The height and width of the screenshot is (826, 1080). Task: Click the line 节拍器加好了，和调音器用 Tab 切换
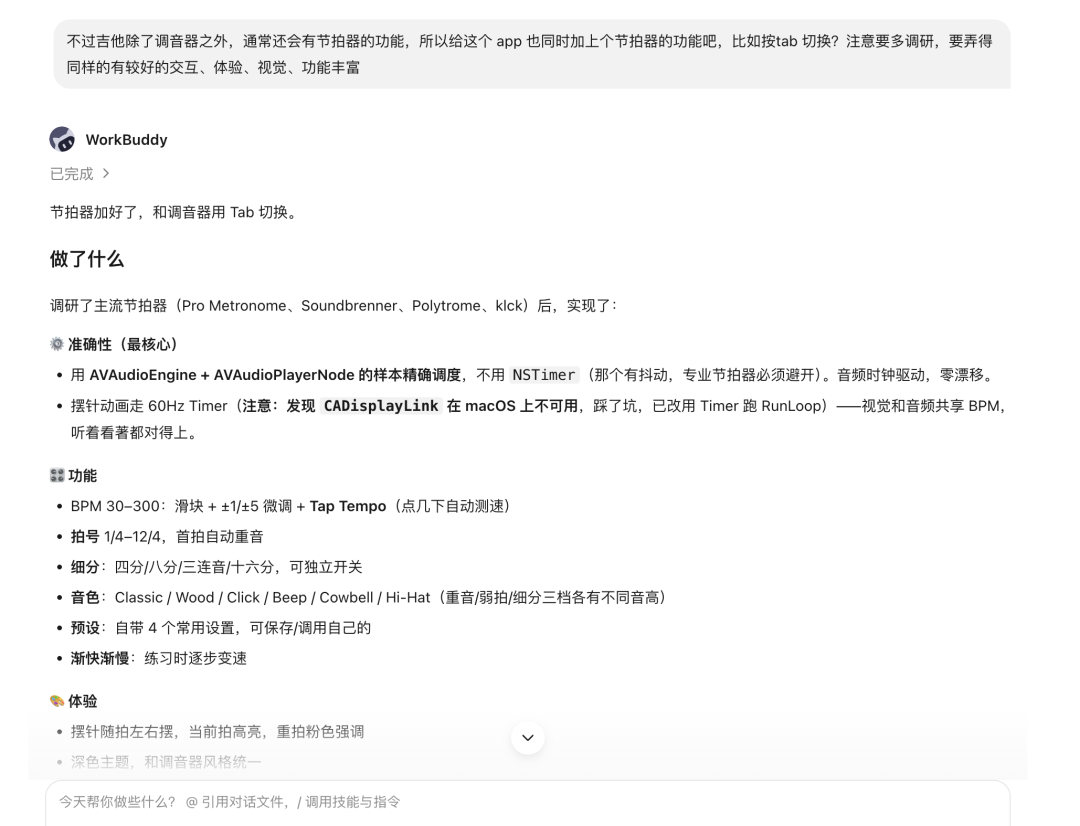pos(175,212)
